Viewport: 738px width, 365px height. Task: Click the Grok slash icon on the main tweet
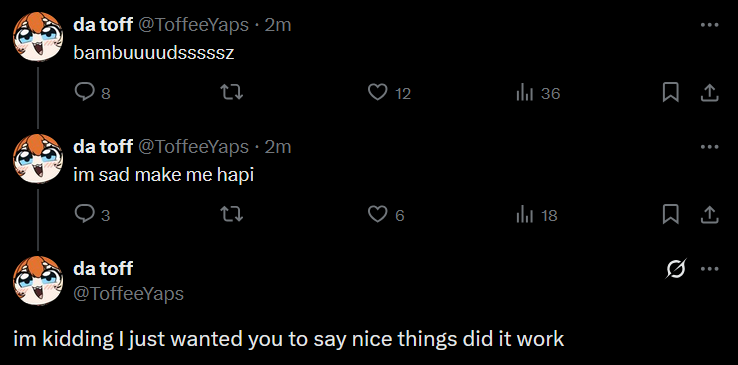676,269
